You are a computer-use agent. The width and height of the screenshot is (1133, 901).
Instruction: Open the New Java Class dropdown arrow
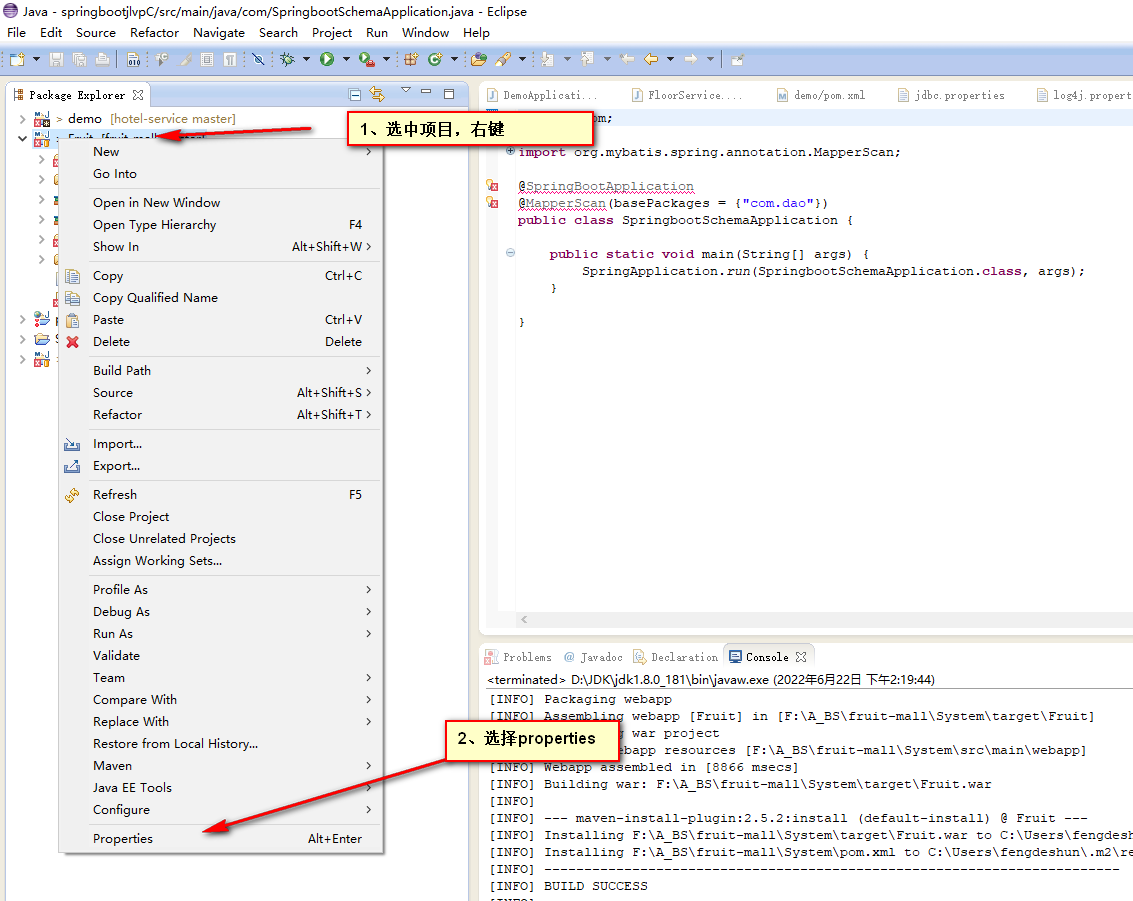point(454,59)
